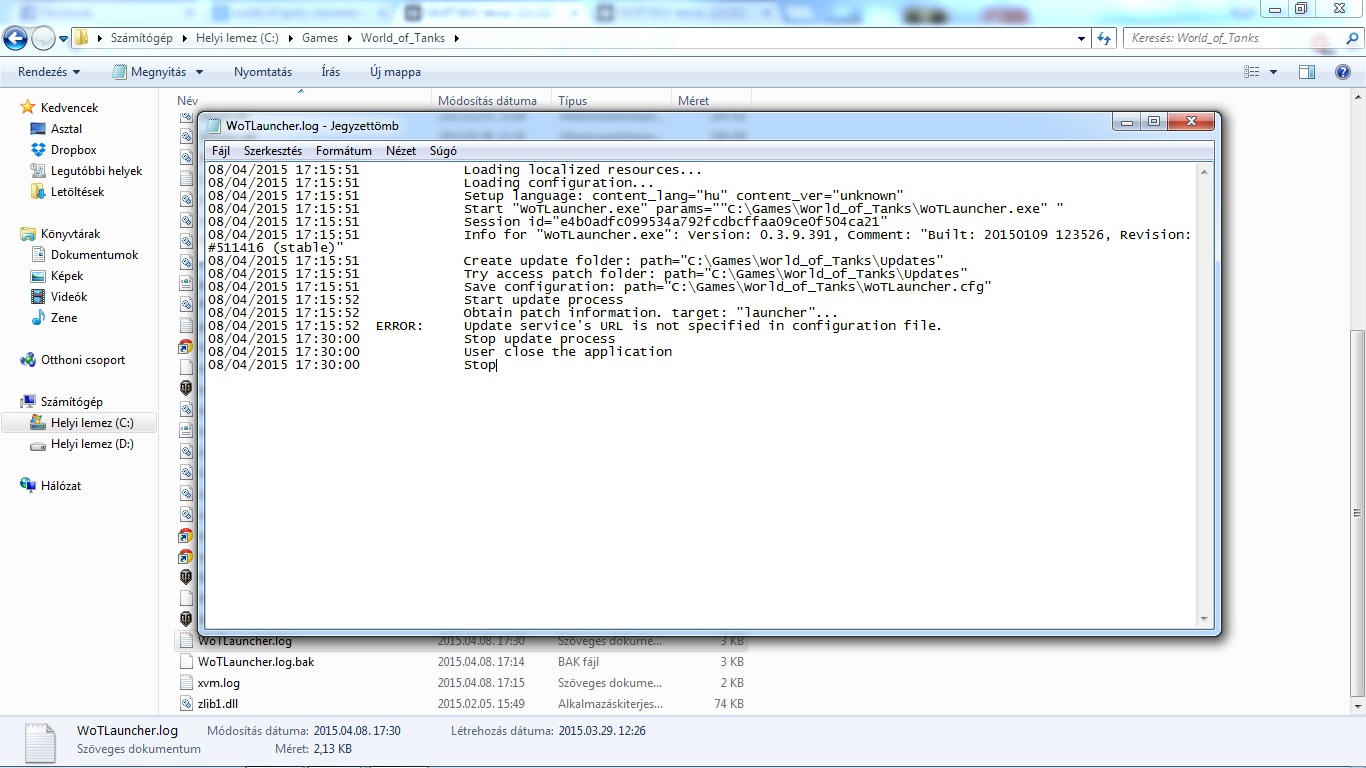Open the Otthoni csoport homegroup

coord(82,360)
